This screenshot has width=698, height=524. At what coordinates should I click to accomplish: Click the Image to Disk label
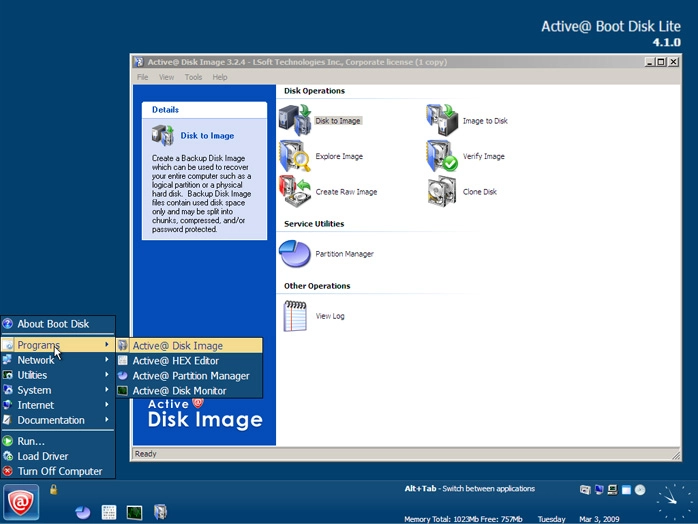tap(485, 121)
